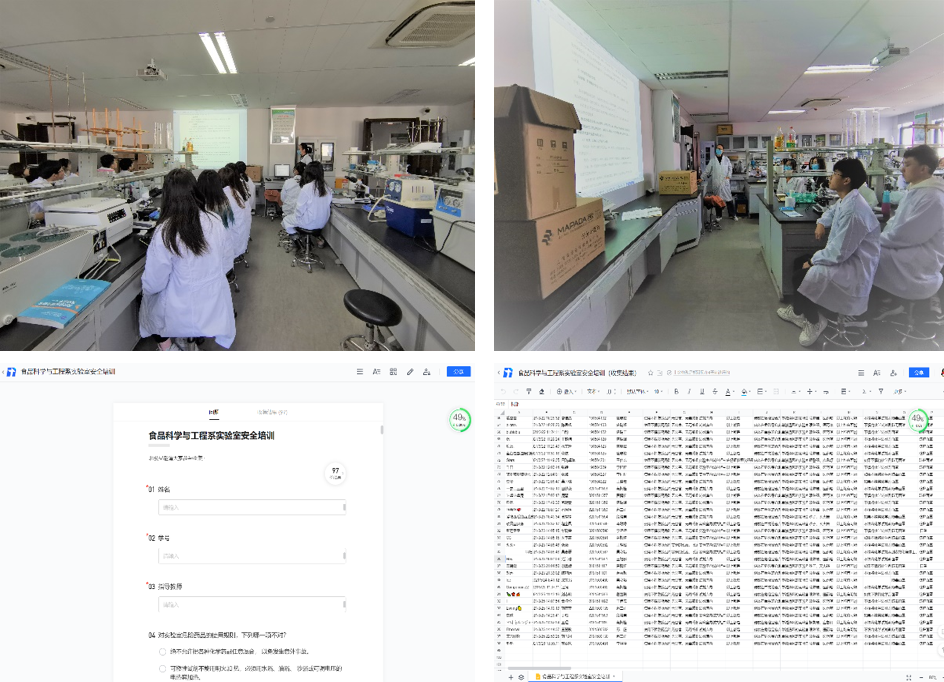Open the more tools menu at toolbar end

[x=900, y=392]
